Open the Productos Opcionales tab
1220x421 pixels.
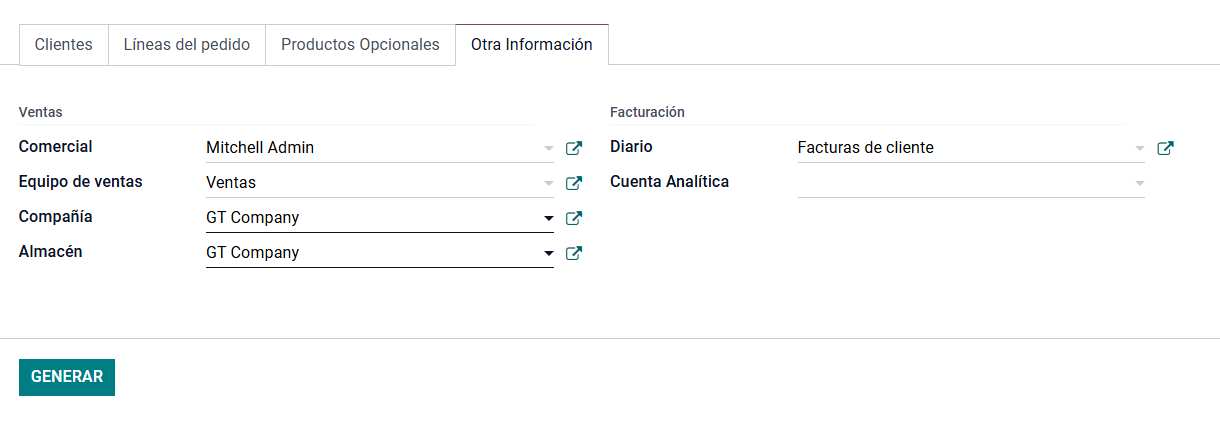[x=360, y=45]
